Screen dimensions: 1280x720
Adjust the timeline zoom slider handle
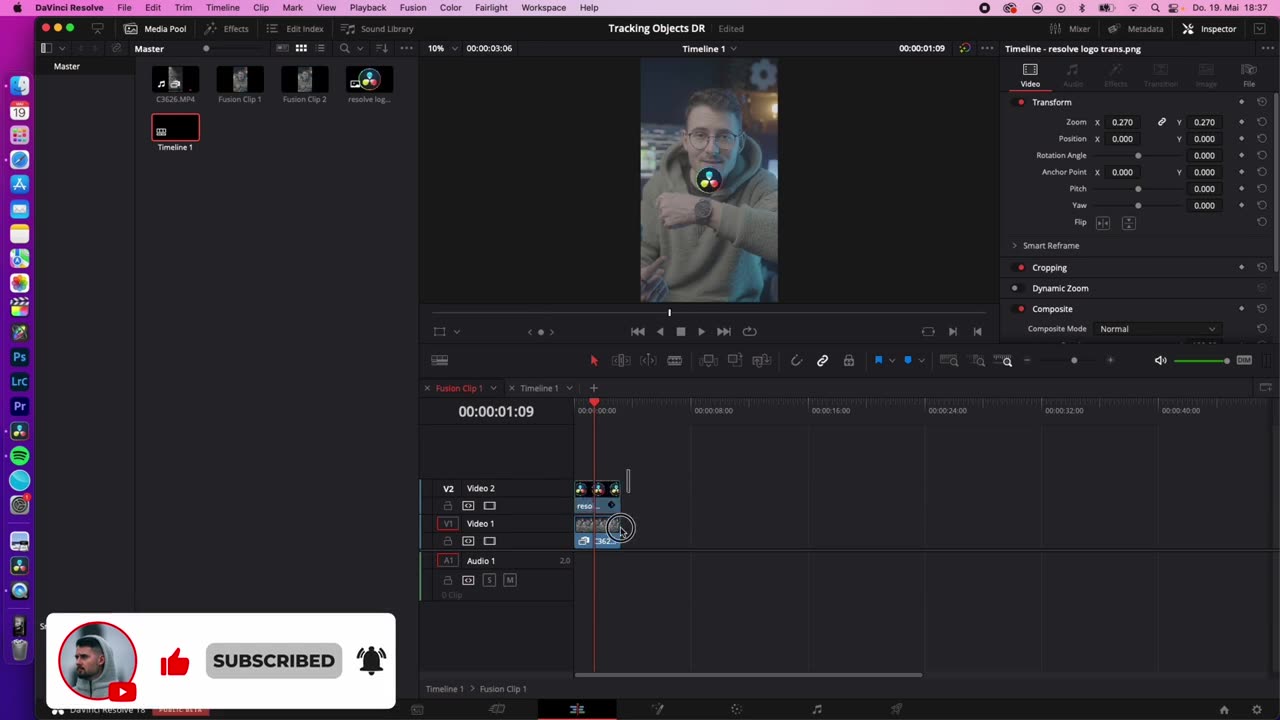point(1074,361)
